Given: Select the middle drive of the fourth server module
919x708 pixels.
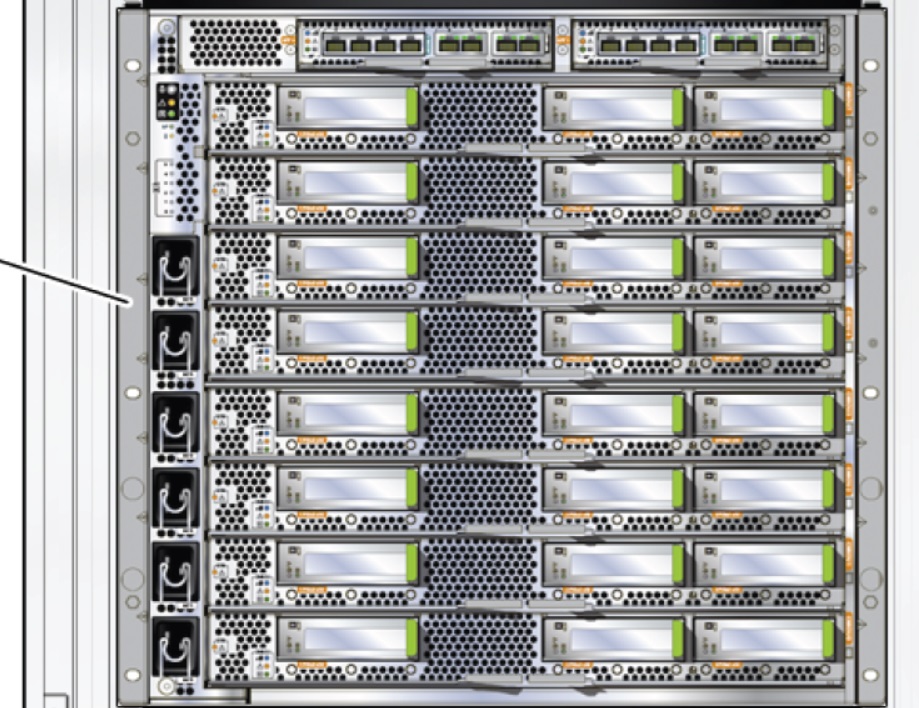Looking at the screenshot, I should tap(614, 333).
